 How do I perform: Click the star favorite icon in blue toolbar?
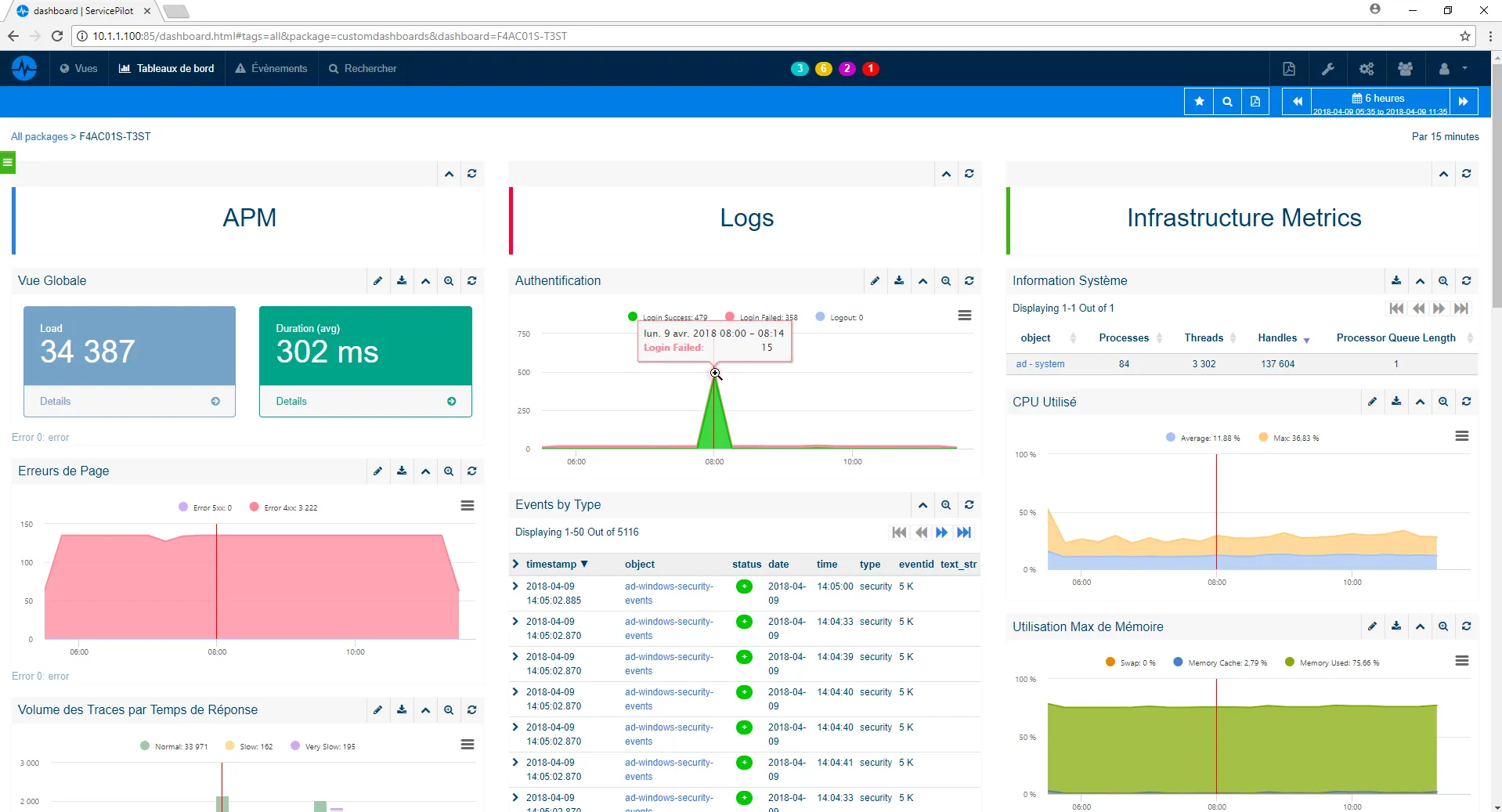point(1198,102)
